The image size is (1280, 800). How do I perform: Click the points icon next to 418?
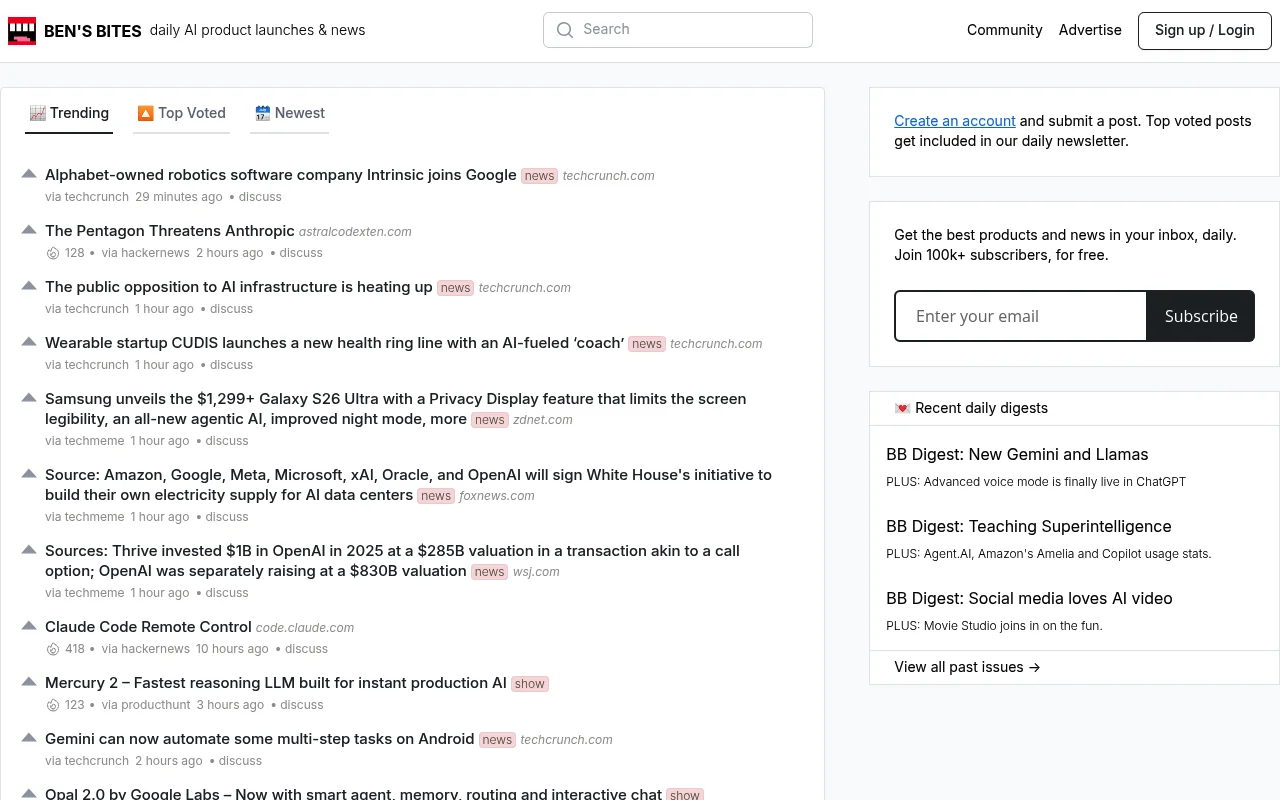(53, 649)
